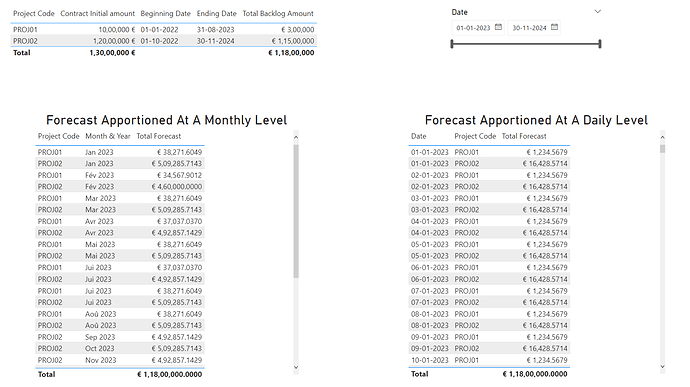Click the right handle of date slider
Screen dimensions: 690x387
tap(600, 44)
